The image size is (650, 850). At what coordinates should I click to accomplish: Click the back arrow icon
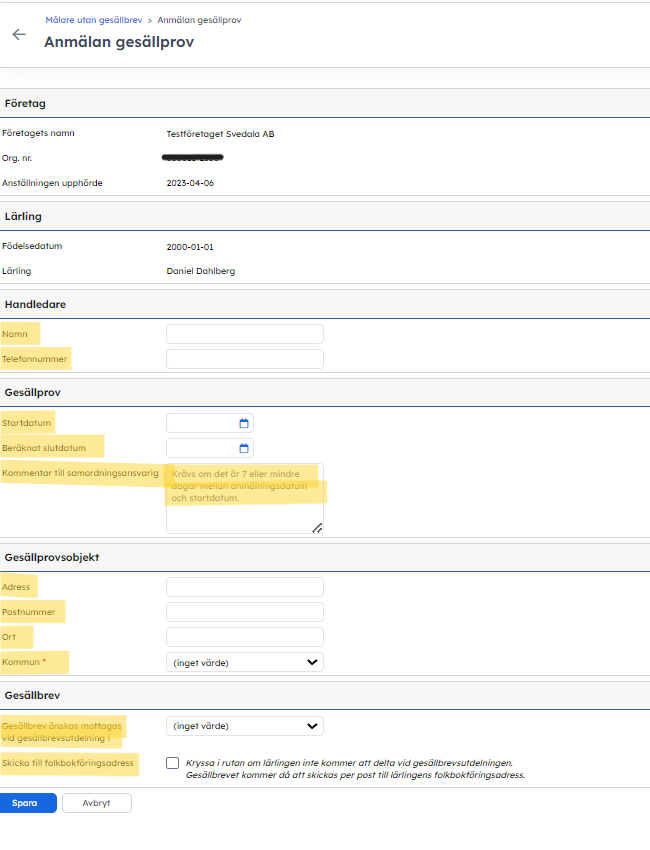click(18, 34)
